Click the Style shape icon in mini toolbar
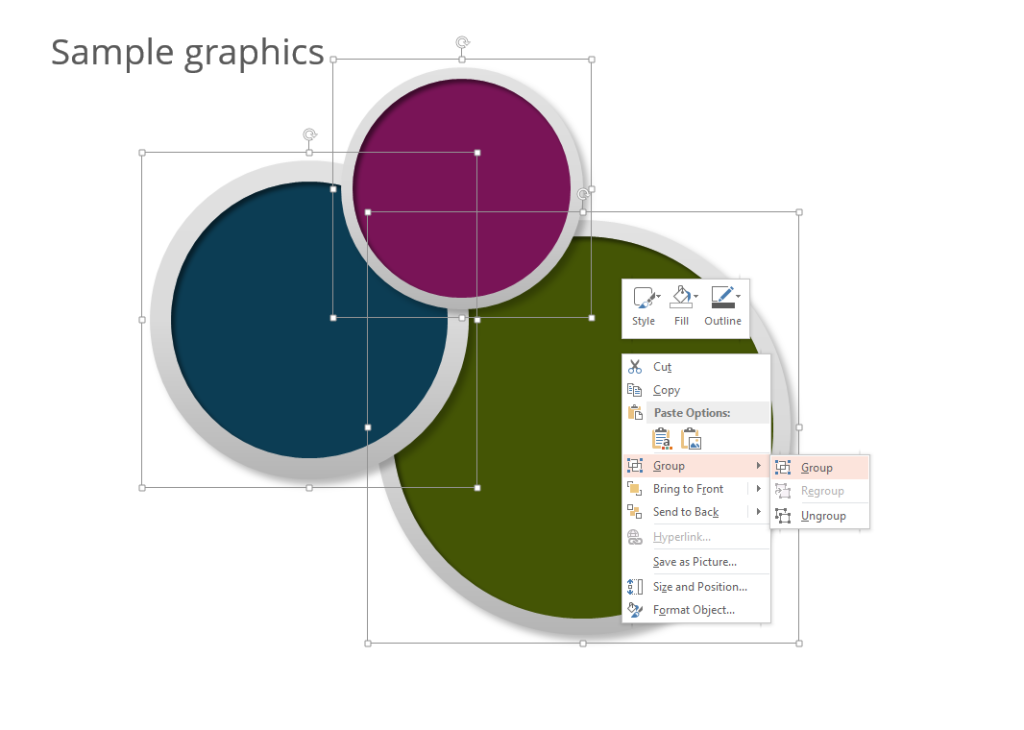 pyautogui.click(x=642, y=297)
